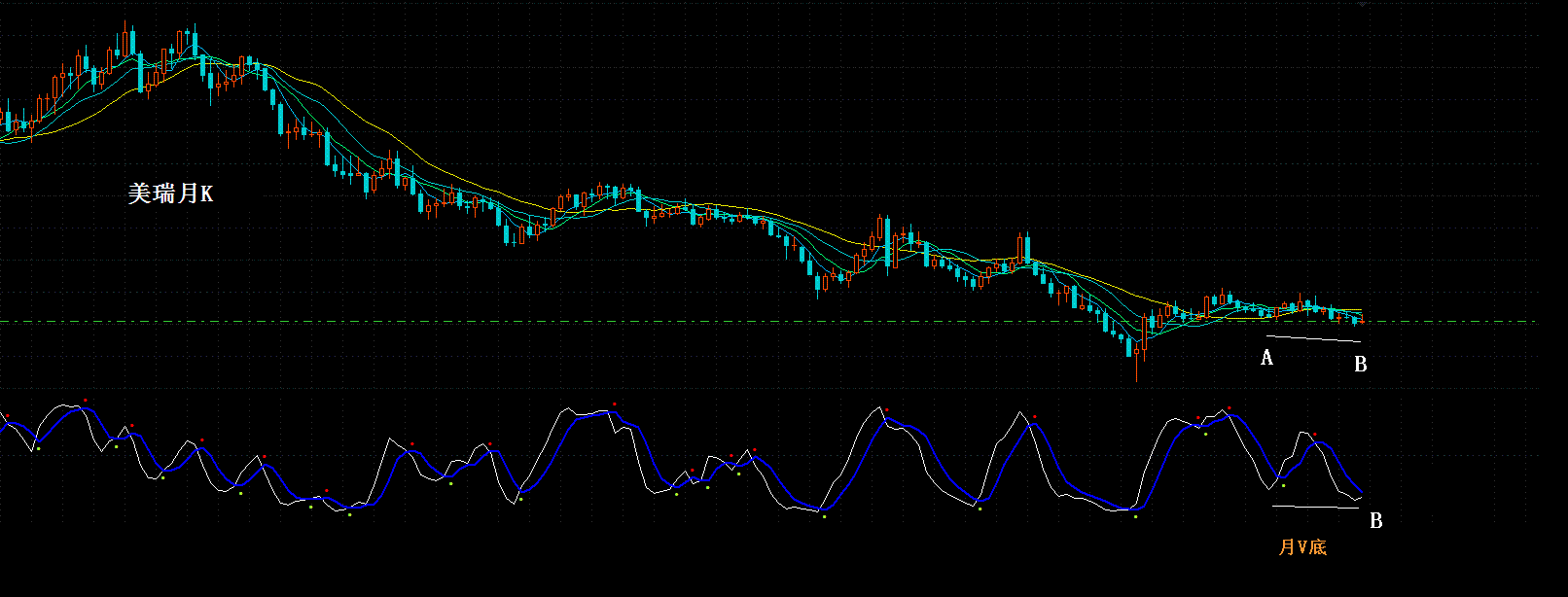Click the 美瑞月K chart title label
The image size is (1568, 597).
170,193
